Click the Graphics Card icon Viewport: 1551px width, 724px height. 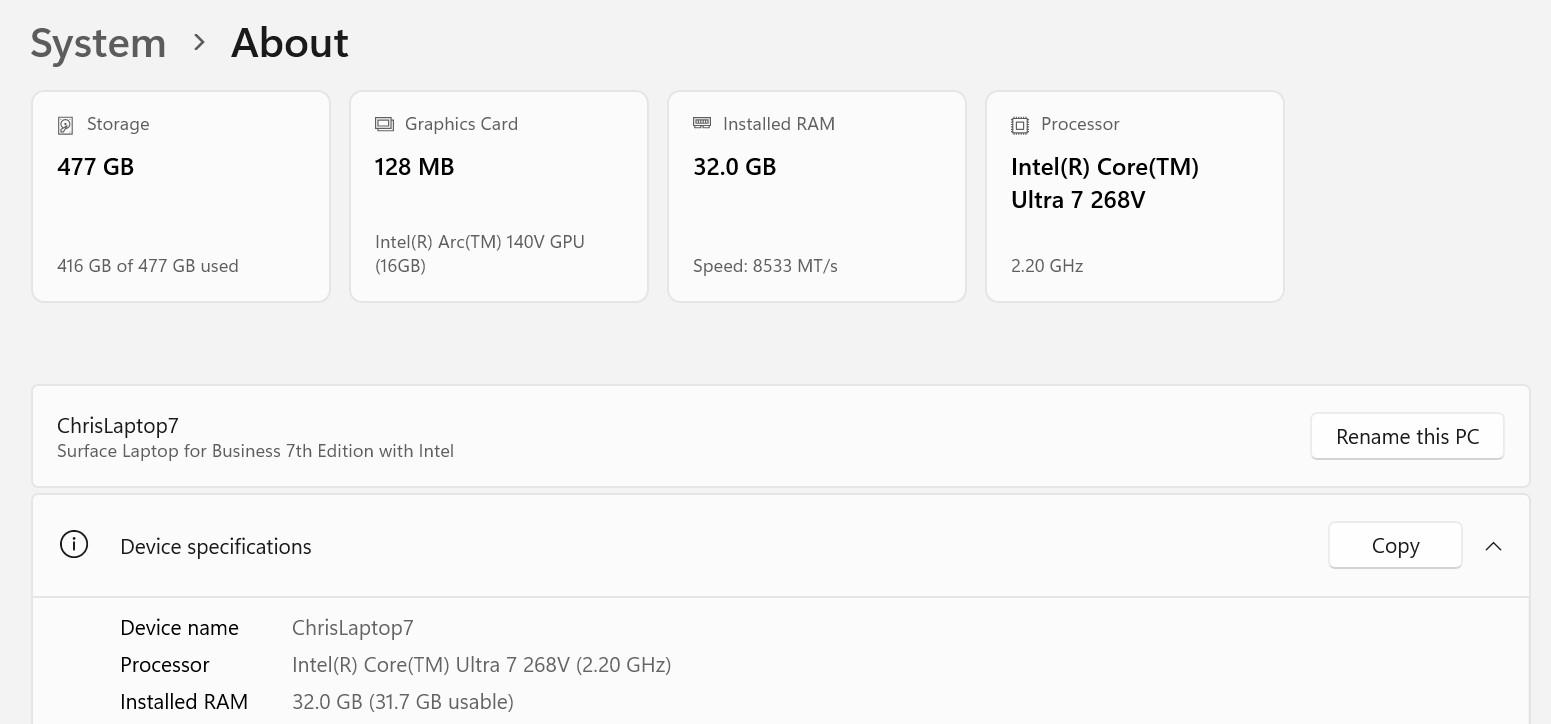click(384, 124)
